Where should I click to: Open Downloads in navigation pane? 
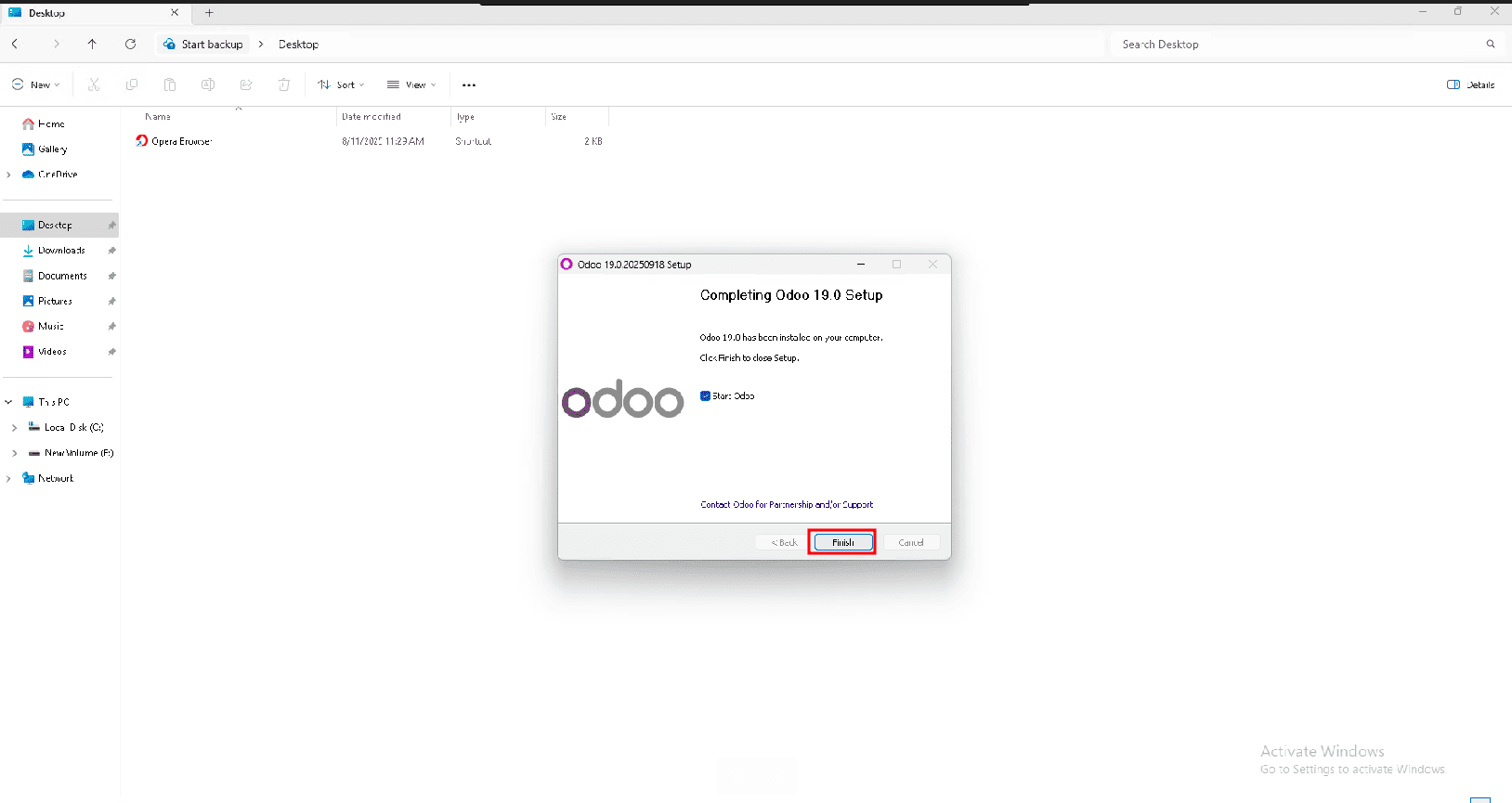pos(59,251)
